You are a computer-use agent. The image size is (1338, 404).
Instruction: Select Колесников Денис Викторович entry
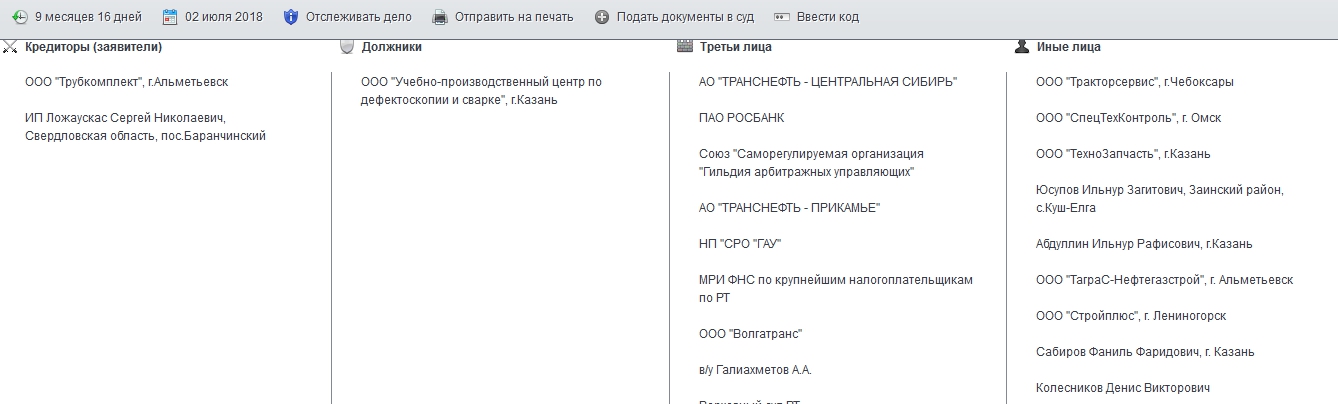click(1124, 388)
